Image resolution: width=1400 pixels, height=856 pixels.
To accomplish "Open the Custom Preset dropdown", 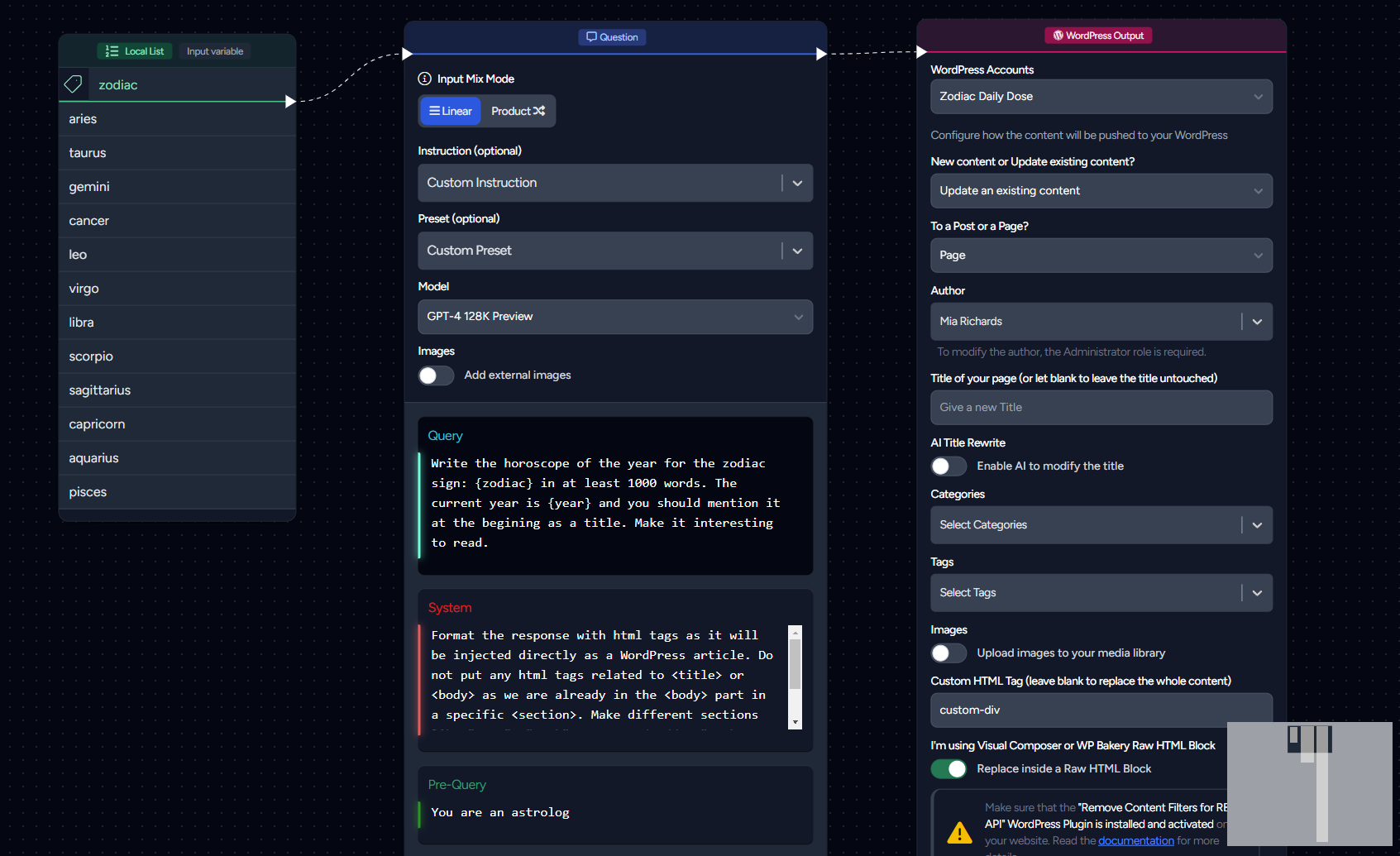I will [x=615, y=251].
